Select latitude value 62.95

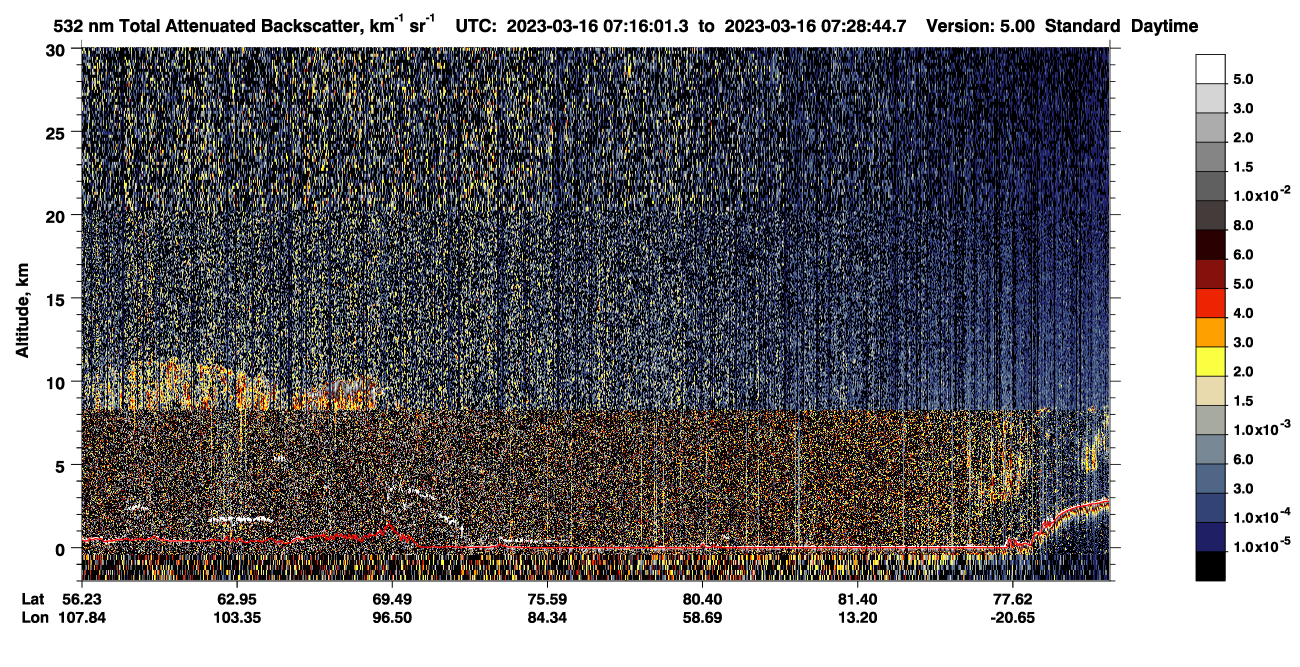click(236, 599)
